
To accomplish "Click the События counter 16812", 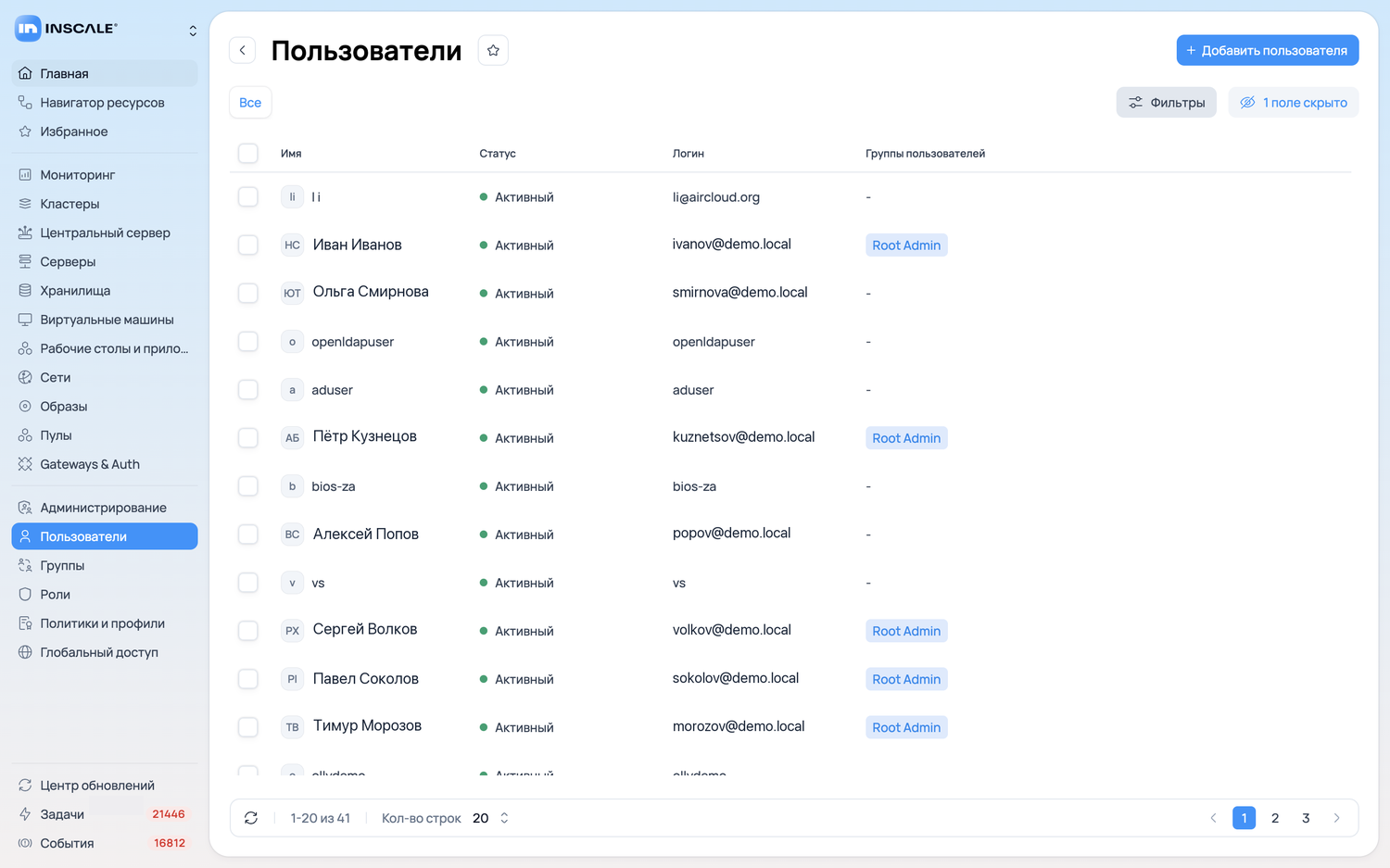I will coord(170,843).
